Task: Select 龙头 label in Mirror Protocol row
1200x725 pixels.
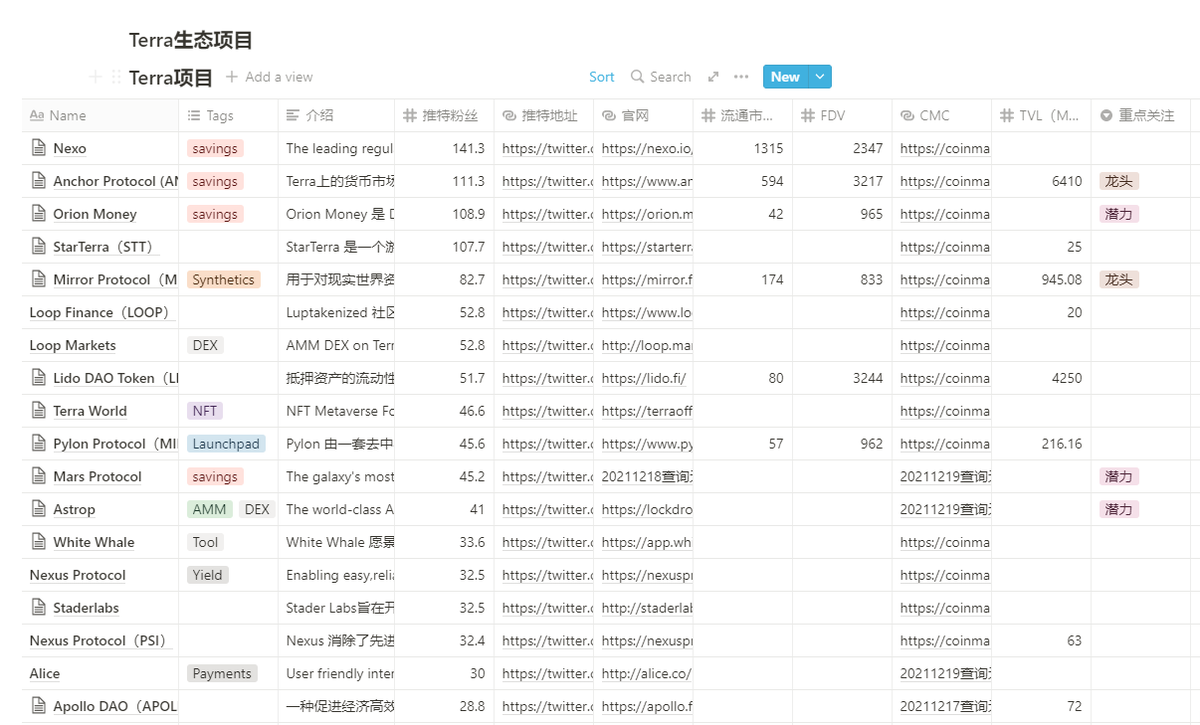Action: tap(1119, 279)
